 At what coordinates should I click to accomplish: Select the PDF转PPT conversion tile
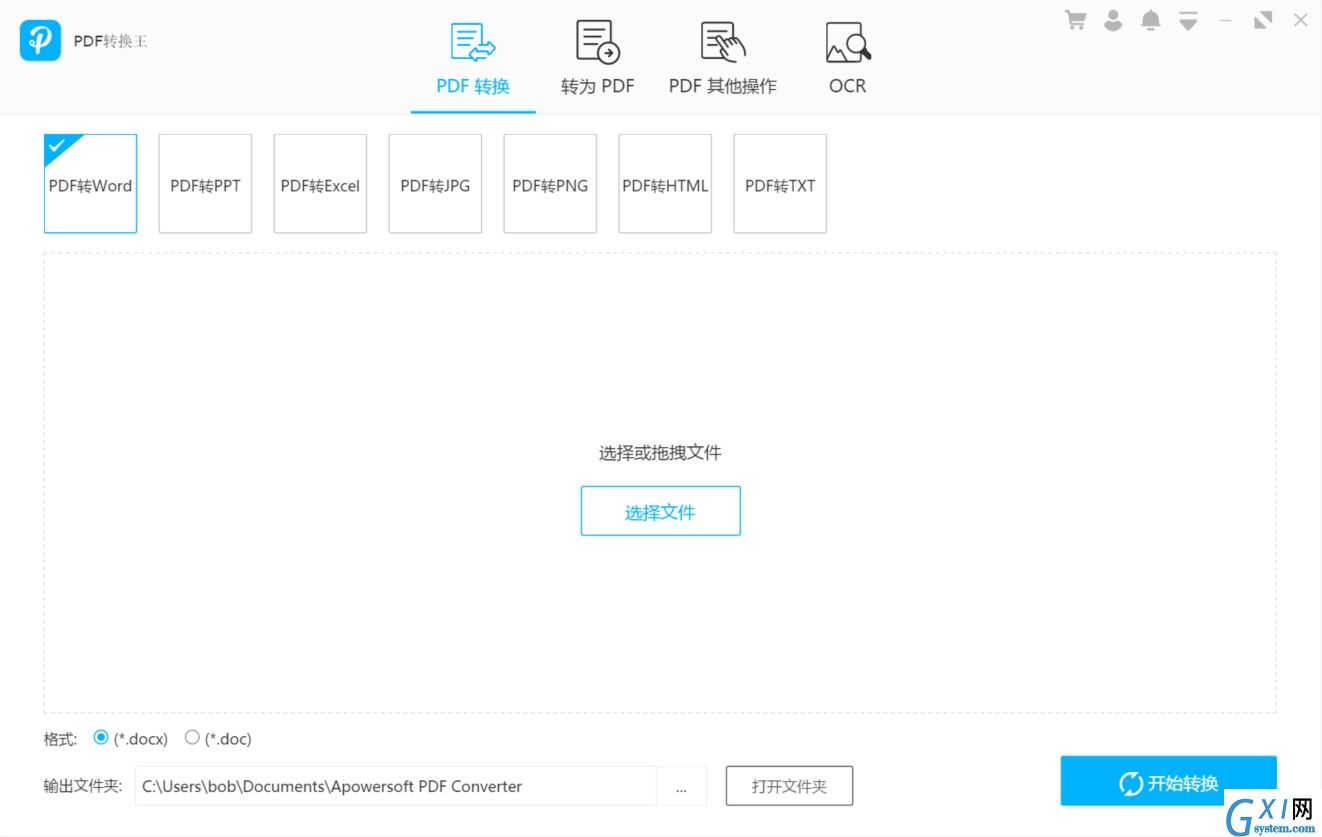[x=205, y=184]
